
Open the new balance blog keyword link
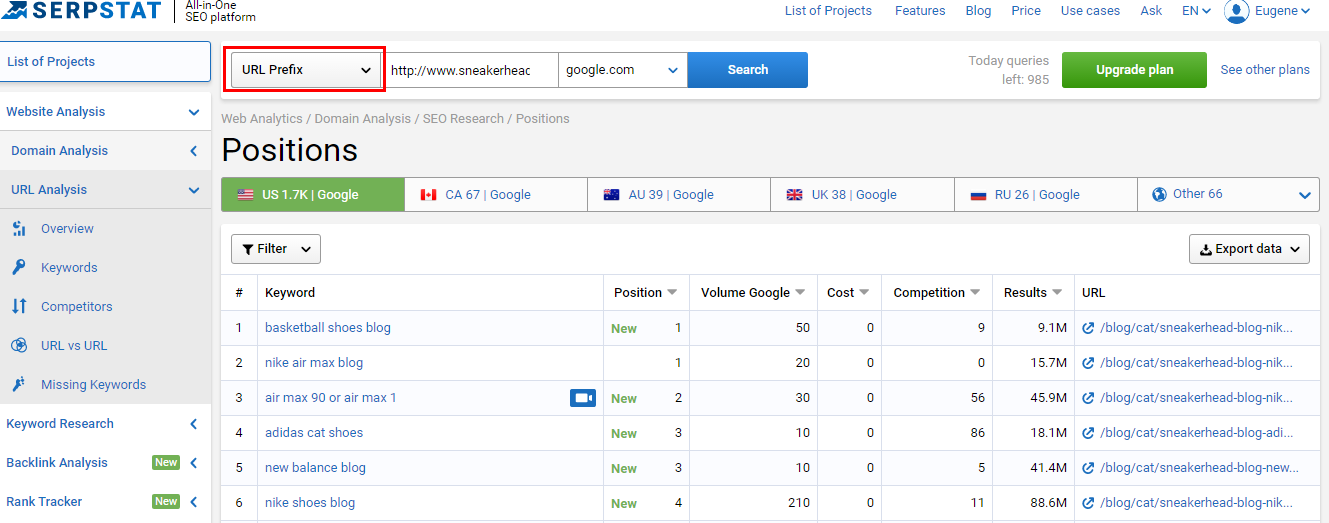[315, 468]
